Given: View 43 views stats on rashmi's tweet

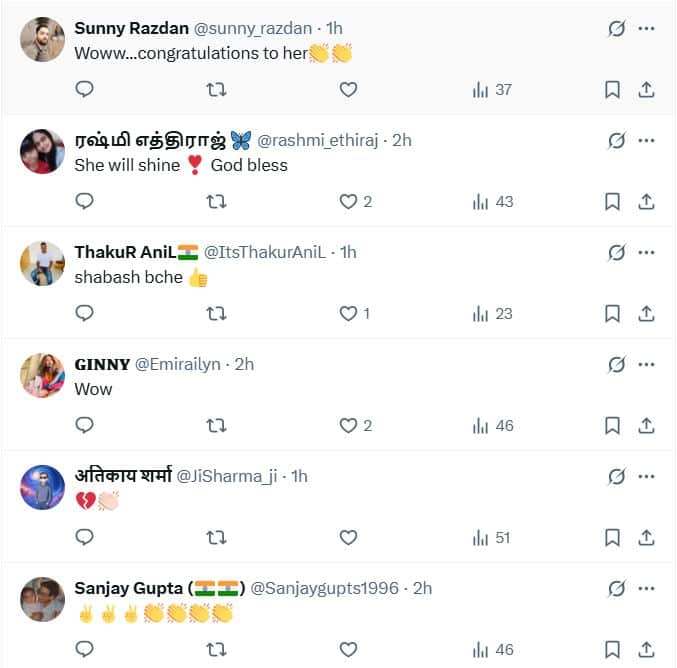Looking at the screenshot, I should click(493, 202).
